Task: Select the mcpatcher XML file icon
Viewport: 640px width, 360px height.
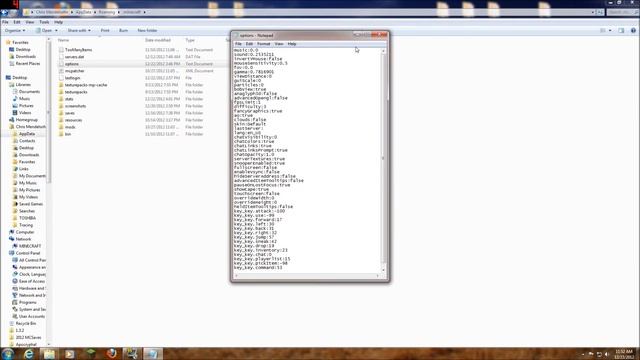Action: click(x=61, y=71)
